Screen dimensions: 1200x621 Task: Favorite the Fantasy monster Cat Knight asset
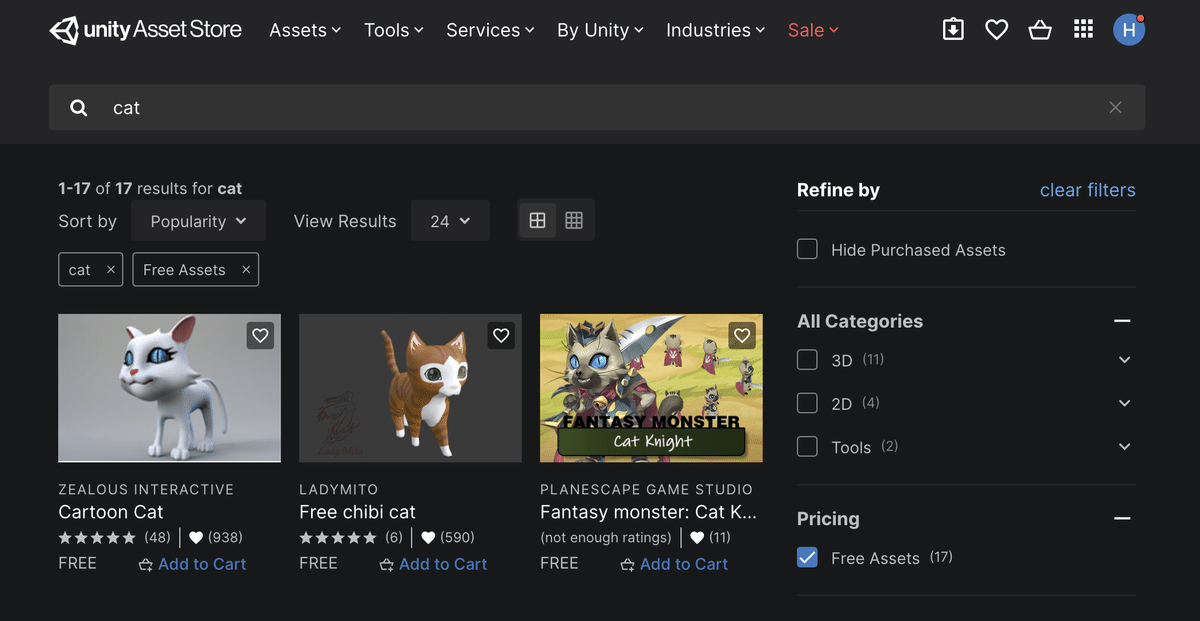(742, 336)
